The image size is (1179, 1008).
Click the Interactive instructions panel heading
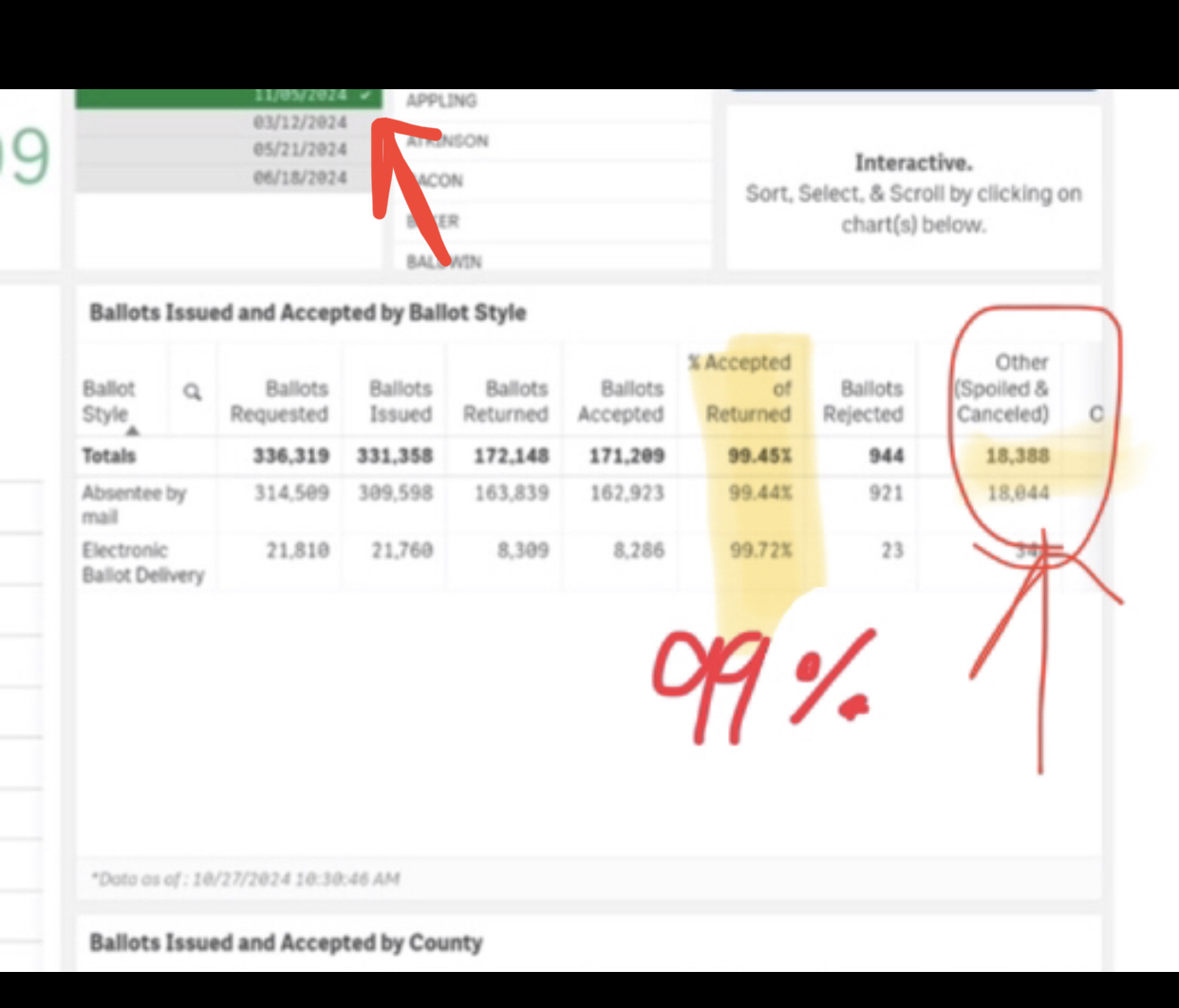[x=913, y=162]
